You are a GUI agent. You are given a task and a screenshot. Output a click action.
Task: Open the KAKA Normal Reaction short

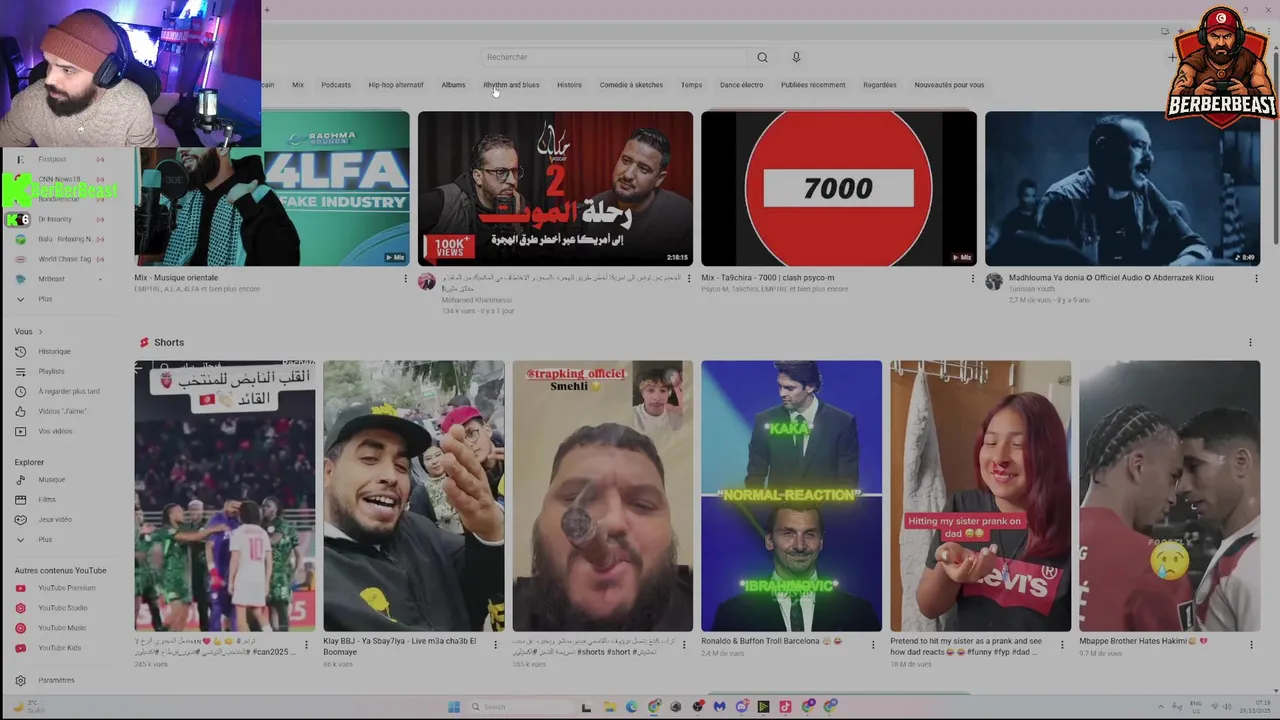coord(791,496)
